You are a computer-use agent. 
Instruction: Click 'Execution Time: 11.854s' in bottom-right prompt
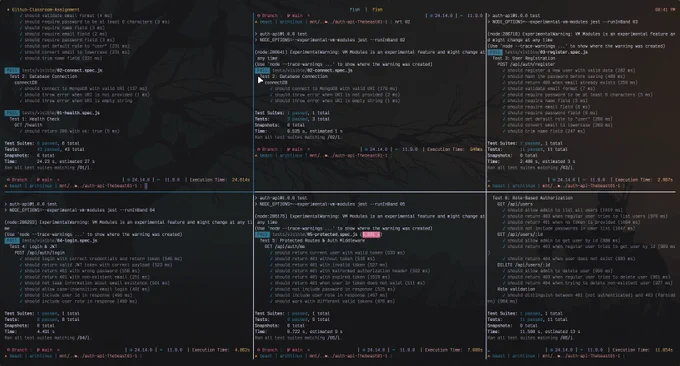point(643,350)
